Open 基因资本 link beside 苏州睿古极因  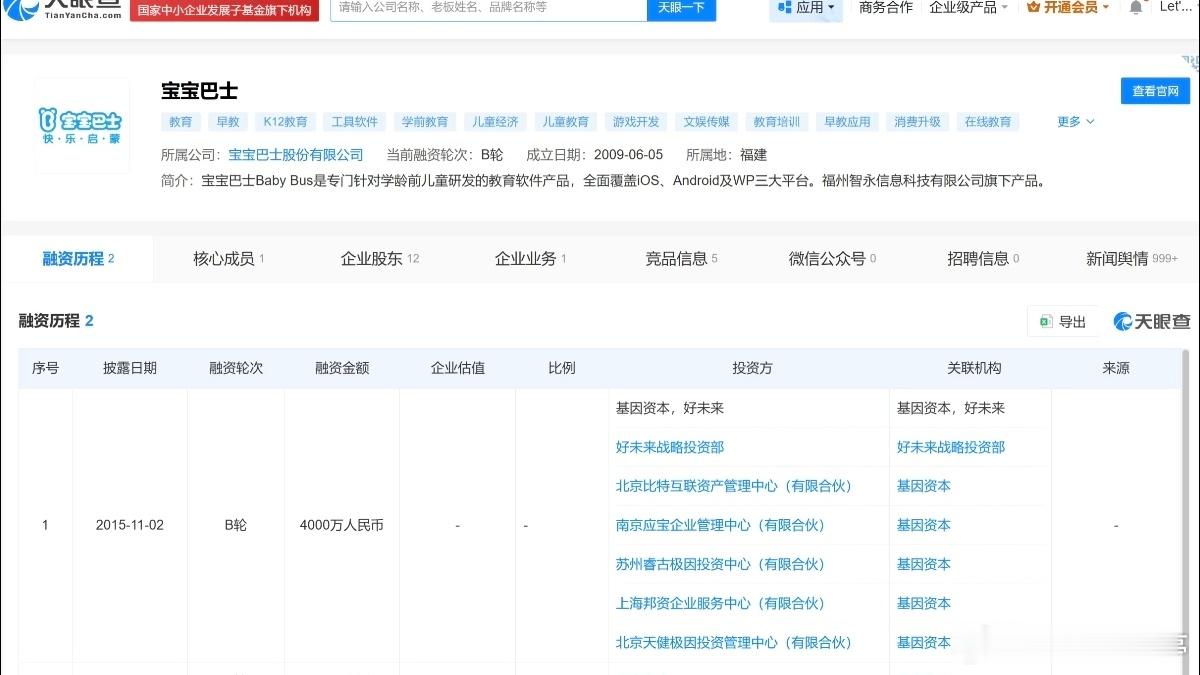tap(924, 564)
